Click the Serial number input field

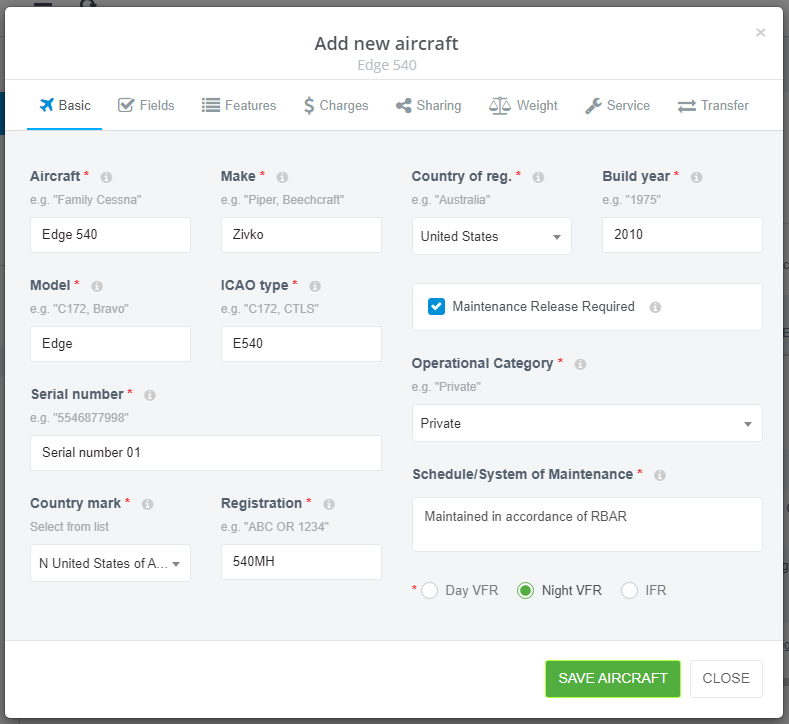(x=206, y=453)
